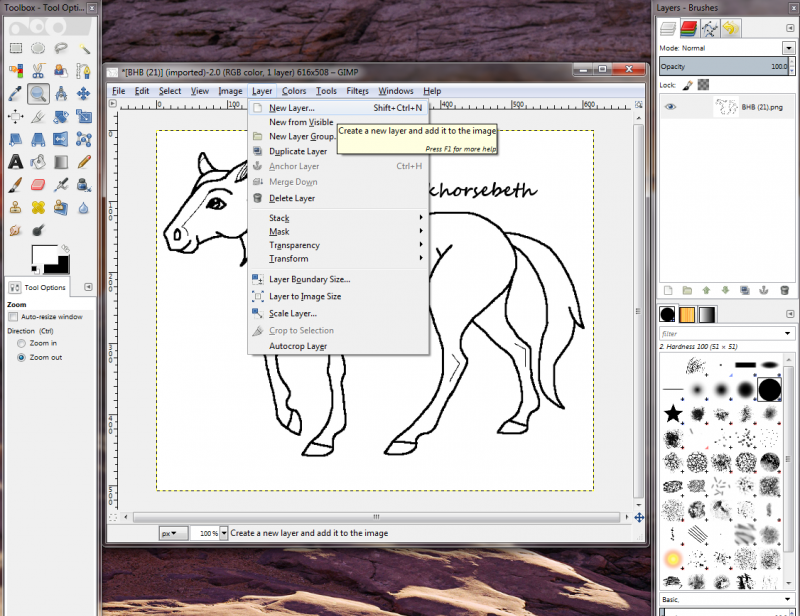Choose the Heal tool

point(38,207)
